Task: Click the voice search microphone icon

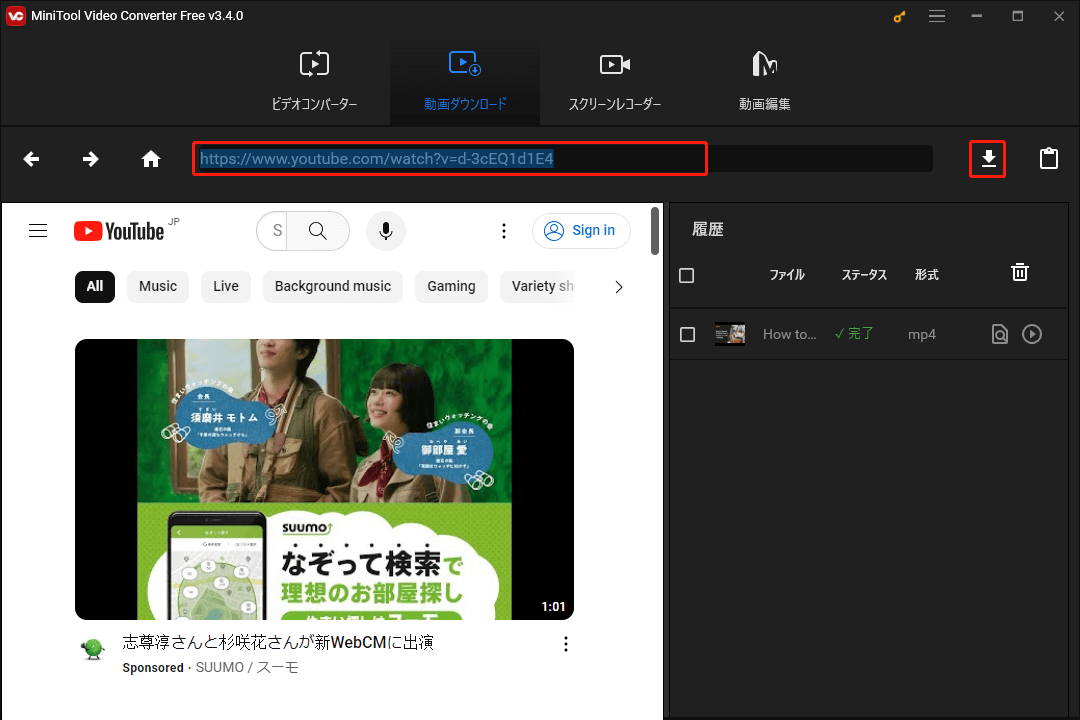Action: [386, 231]
